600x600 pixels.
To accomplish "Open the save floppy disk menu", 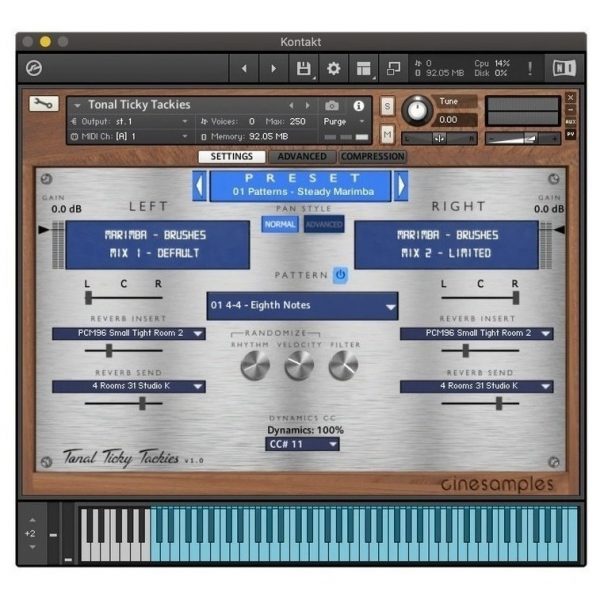I will [x=304, y=68].
